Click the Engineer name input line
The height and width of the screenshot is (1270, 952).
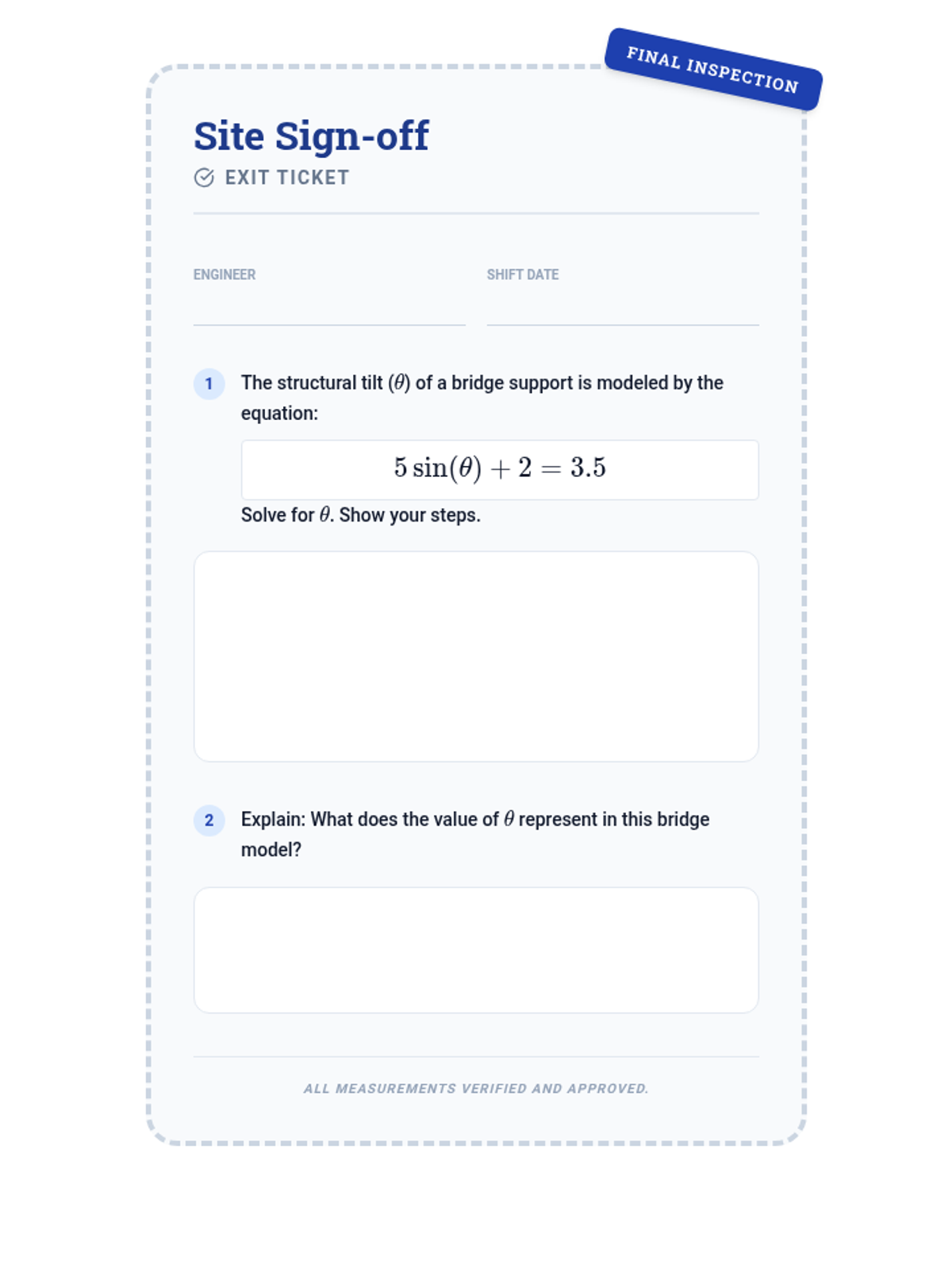(x=329, y=310)
